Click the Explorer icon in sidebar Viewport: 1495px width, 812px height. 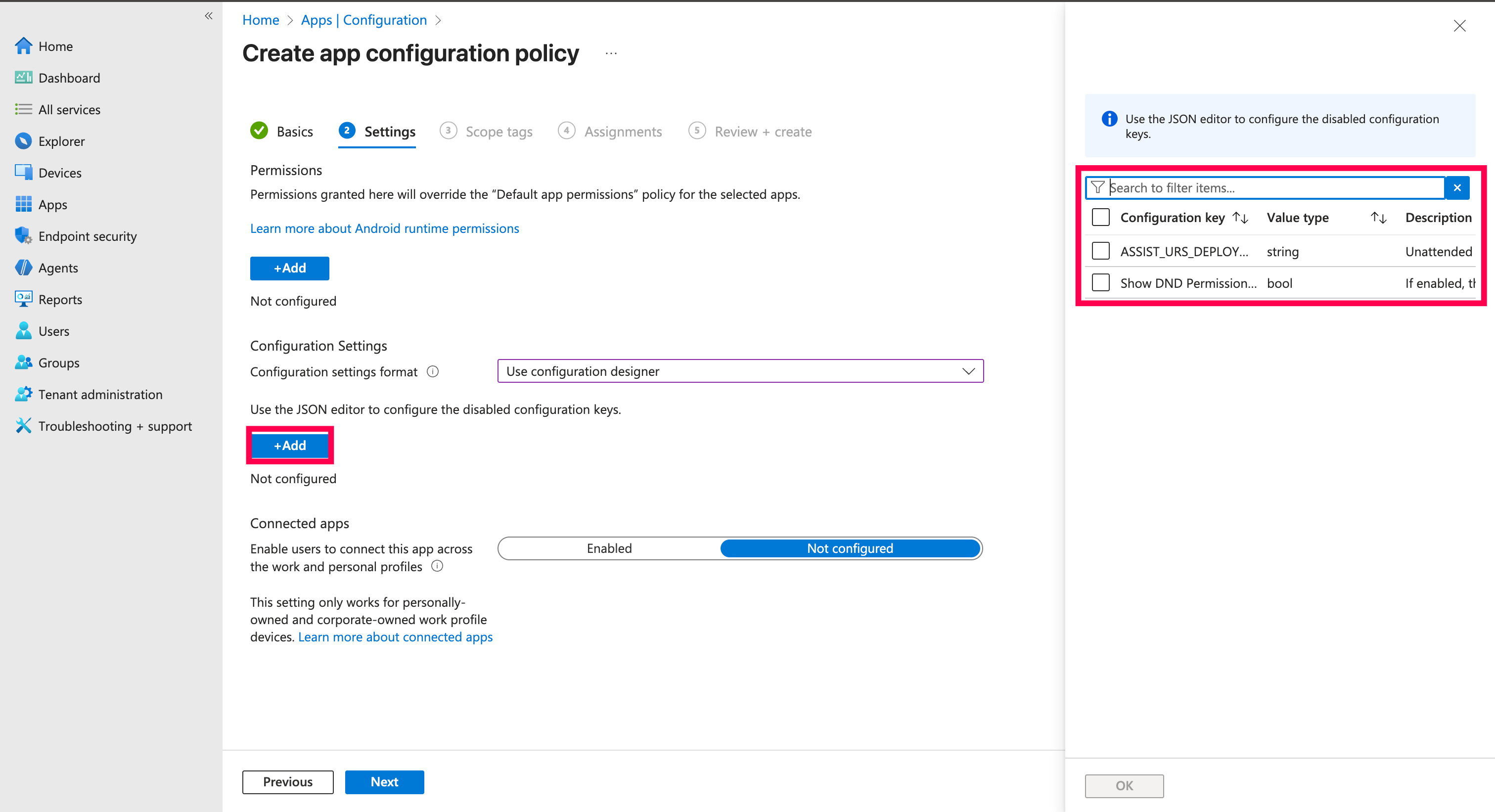(x=23, y=141)
